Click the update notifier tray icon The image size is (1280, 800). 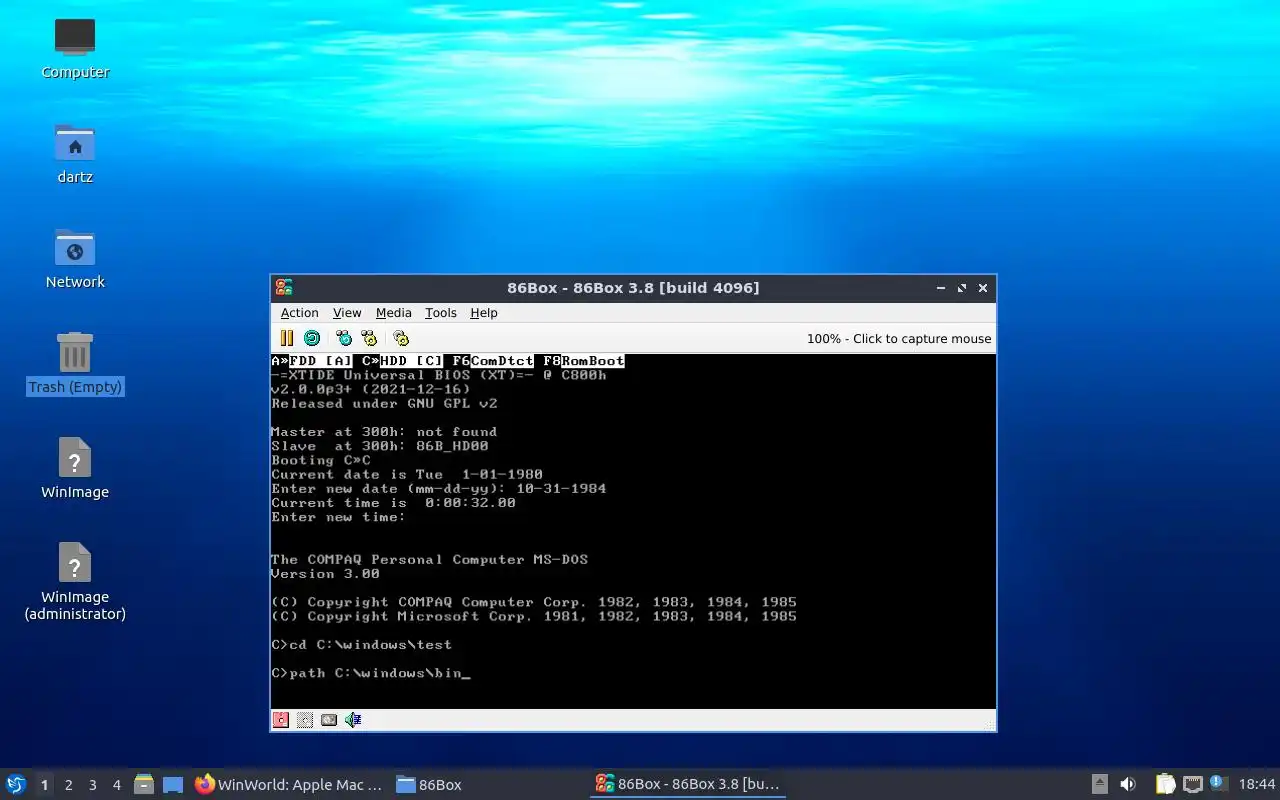click(1217, 784)
